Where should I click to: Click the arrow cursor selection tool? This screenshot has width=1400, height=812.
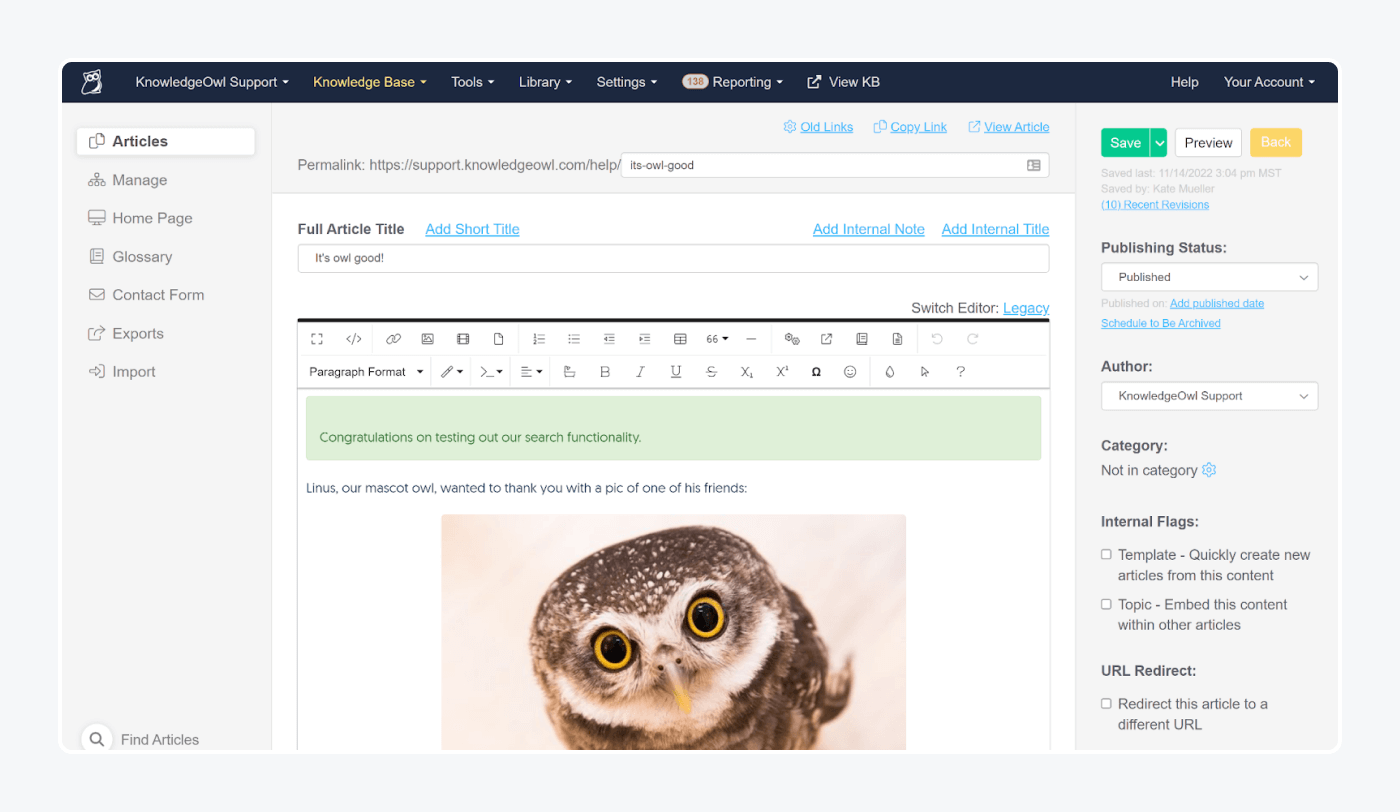pyautogui.click(x=925, y=371)
